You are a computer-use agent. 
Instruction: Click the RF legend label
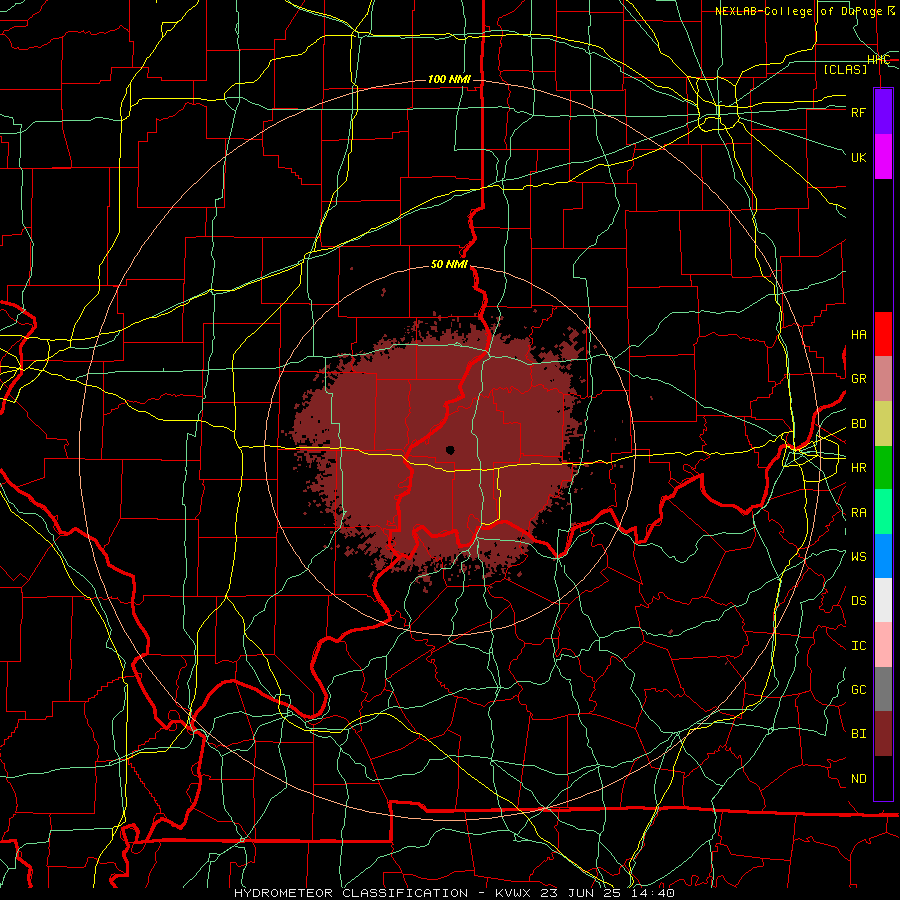(x=859, y=112)
